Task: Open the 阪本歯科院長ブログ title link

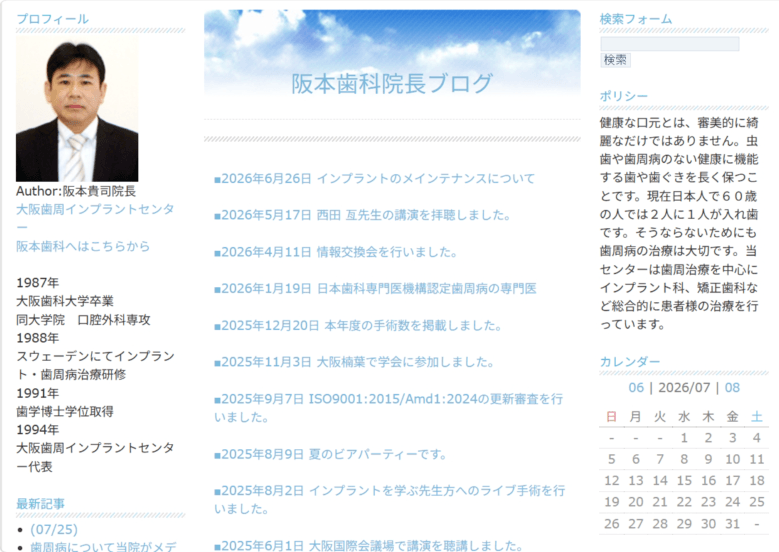Action: [392, 83]
